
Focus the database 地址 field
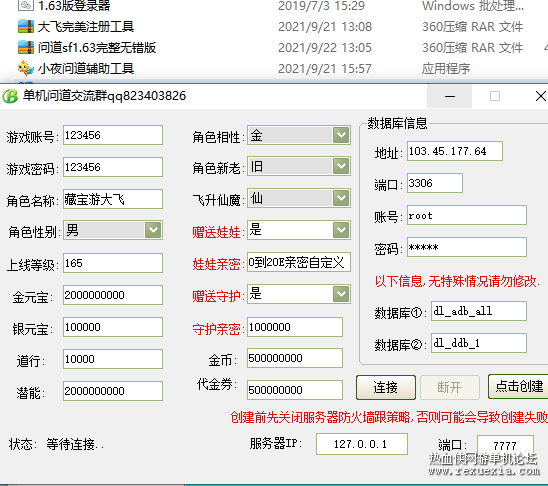[x=455, y=151]
